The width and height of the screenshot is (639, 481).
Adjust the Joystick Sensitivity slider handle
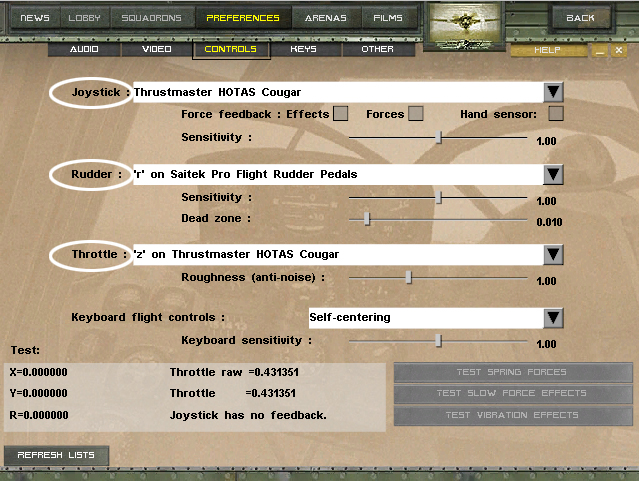(x=438, y=137)
